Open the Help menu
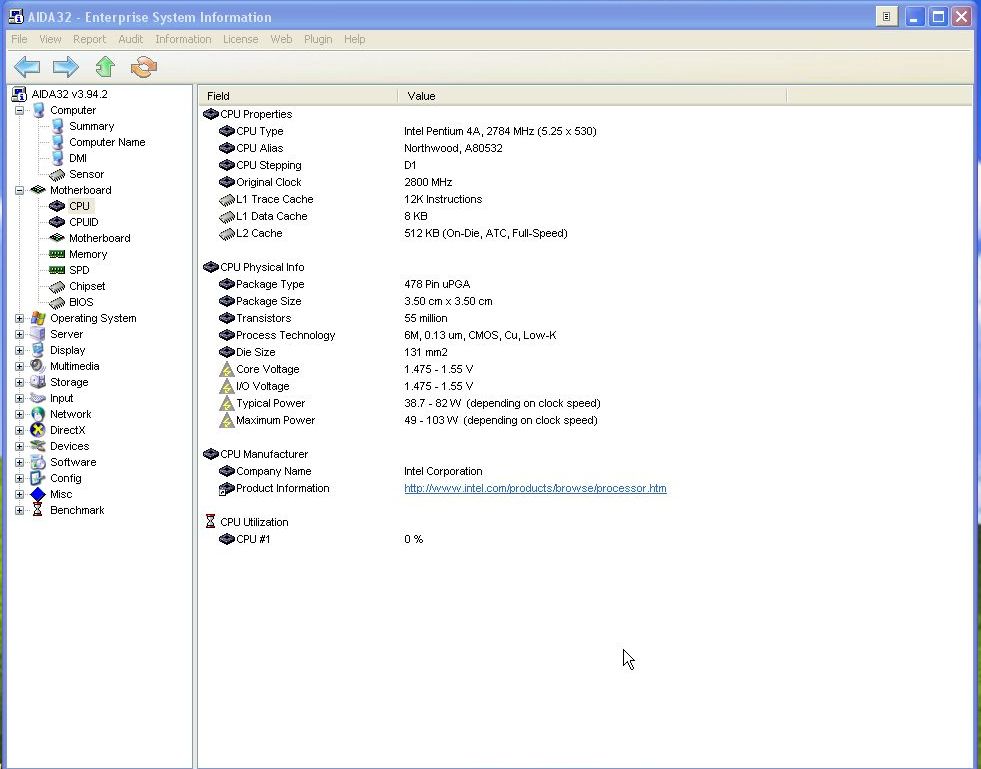Screen dimensions: 981x769 click(x=354, y=39)
